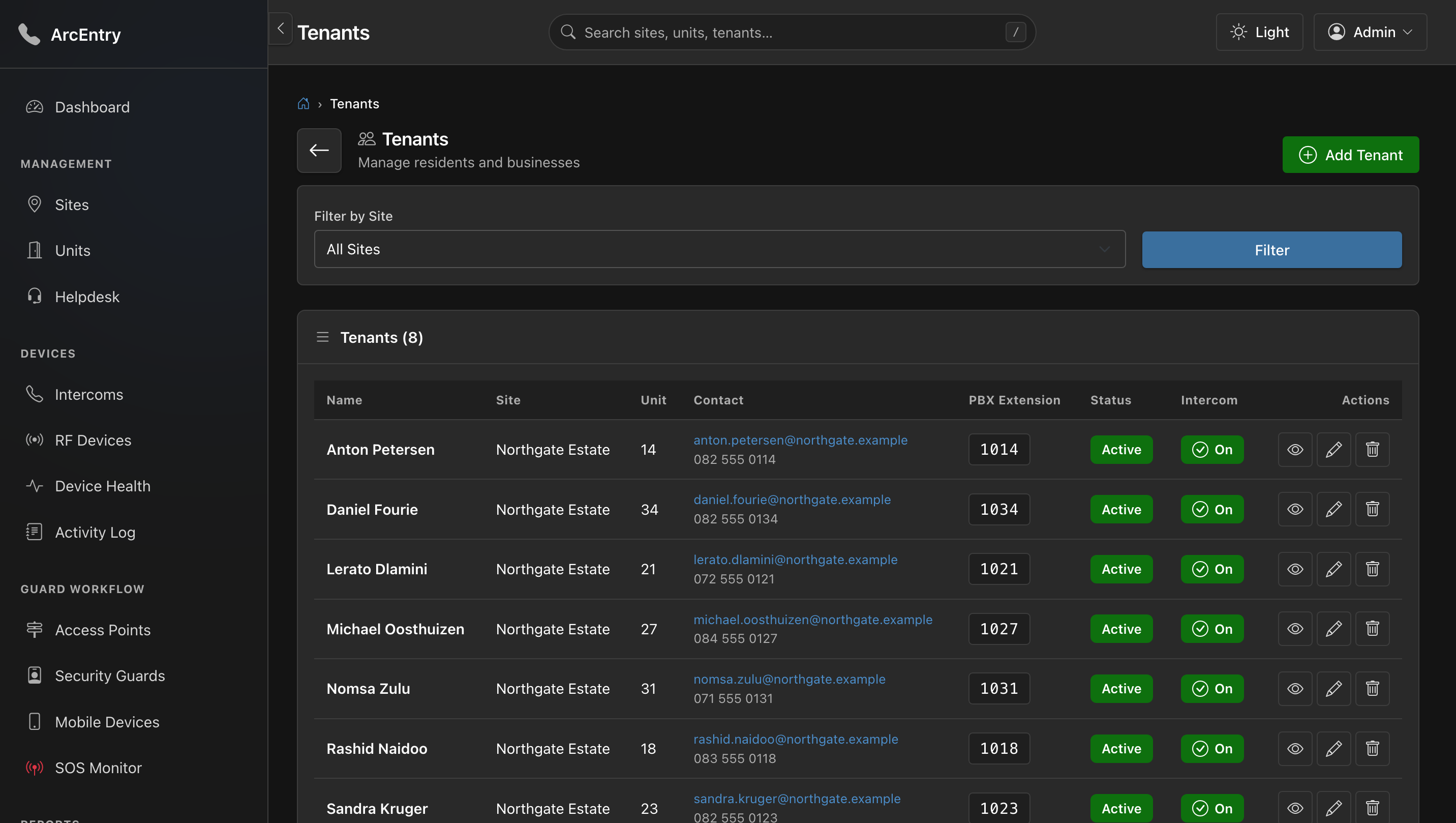
Task: Delete Michael Oosthuizen with the trash icon
Action: click(1372, 629)
